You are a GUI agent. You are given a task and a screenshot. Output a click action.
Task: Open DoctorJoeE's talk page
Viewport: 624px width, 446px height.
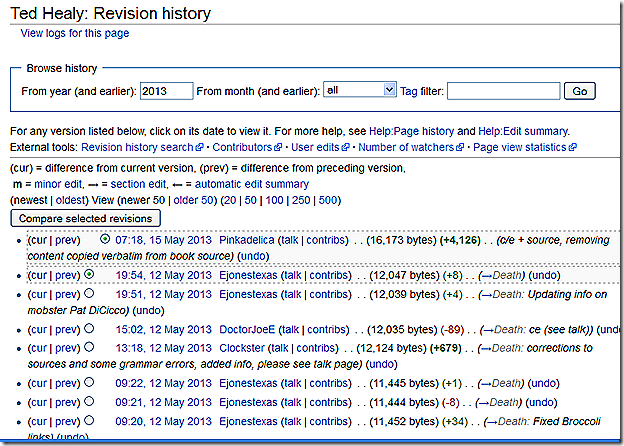pos(291,330)
